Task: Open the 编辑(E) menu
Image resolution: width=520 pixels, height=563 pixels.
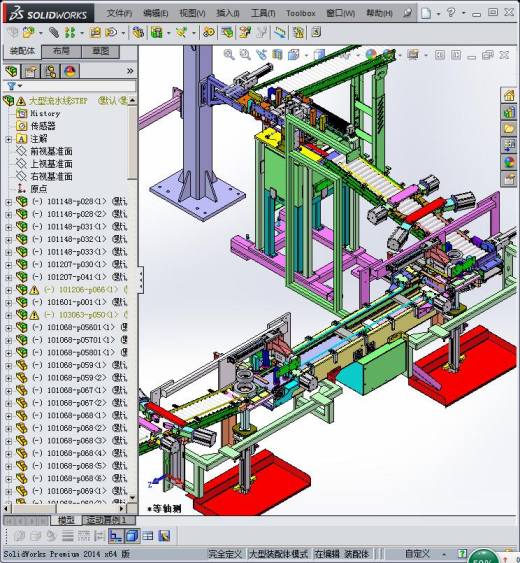Action: pyautogui.click(x=155, y=13)
